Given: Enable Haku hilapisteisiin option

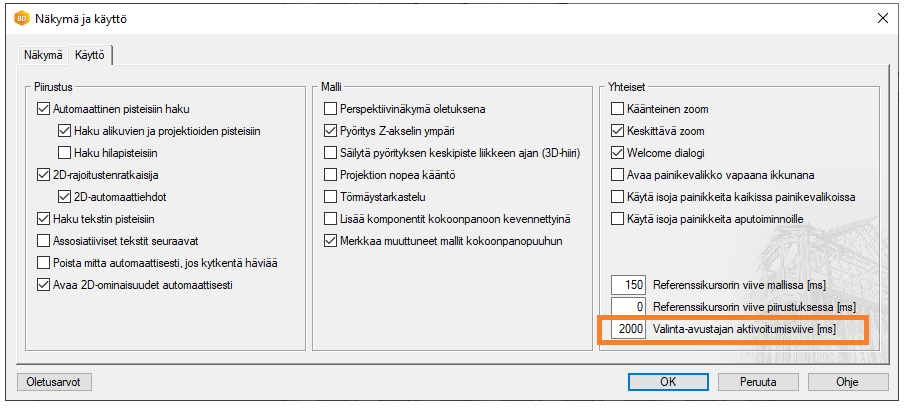Looking at the screenshot, I should pos(65,152).
